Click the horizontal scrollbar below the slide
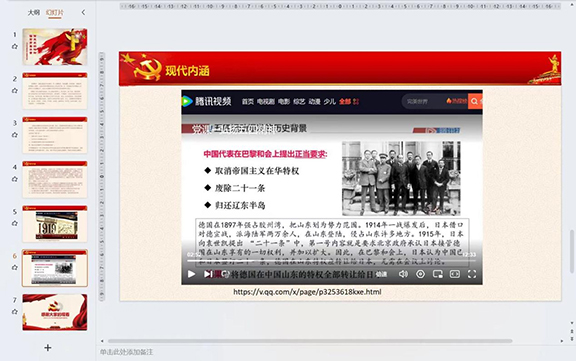Image resolution: width=576 pixels, height=361 pixels. coord(310,341)
